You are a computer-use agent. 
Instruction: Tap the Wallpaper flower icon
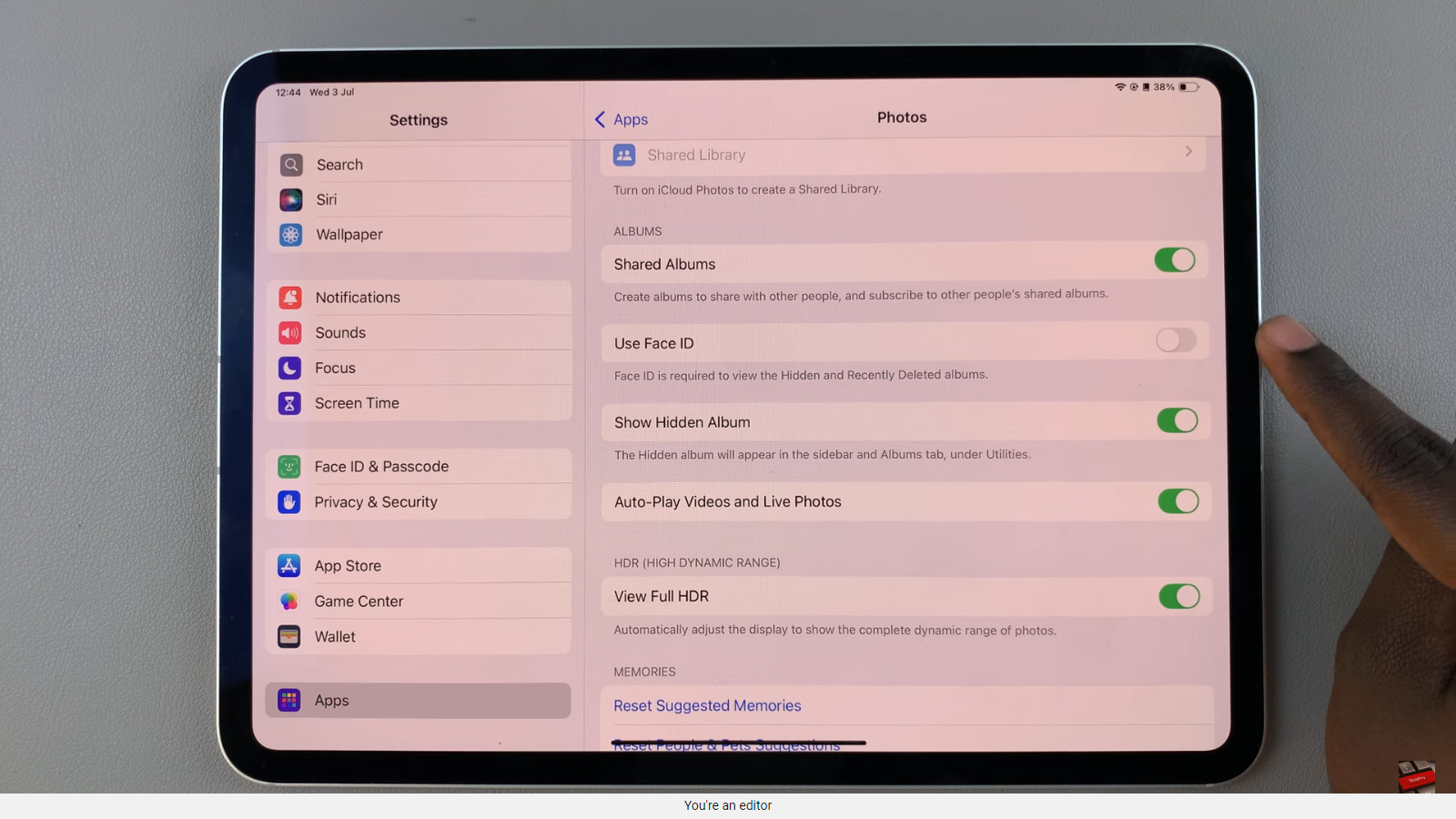(x=291, y=235)
